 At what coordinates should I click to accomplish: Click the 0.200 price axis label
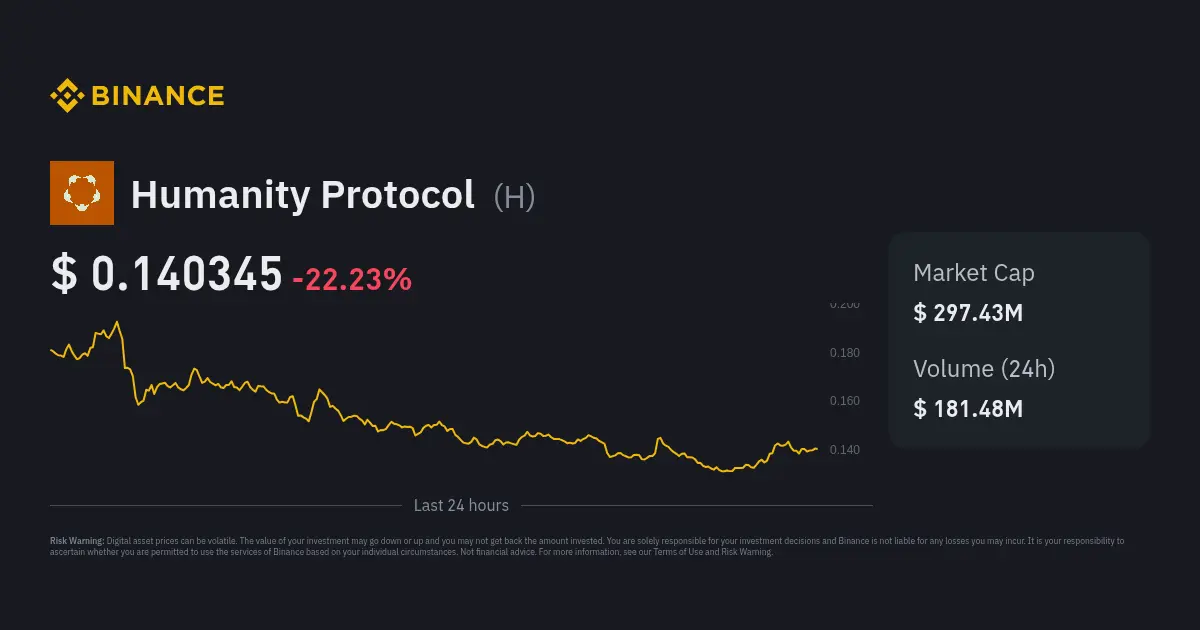click(x=844, y=304)
